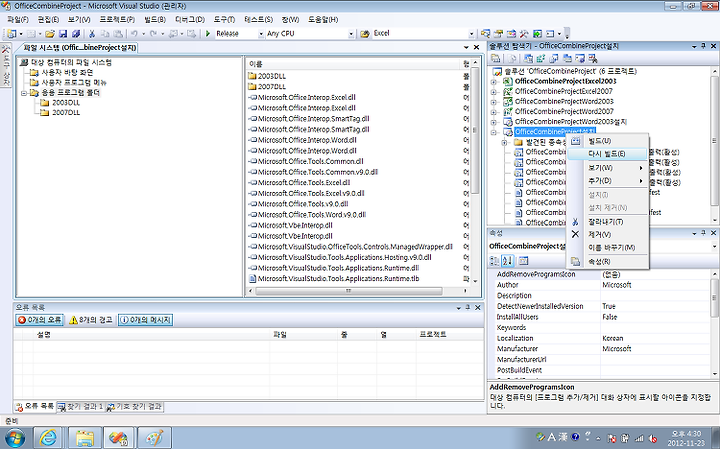720x449 pixels.
Task: Expand the OfficeCombineProjectWord2007 project node
Action: click(494, 112)
